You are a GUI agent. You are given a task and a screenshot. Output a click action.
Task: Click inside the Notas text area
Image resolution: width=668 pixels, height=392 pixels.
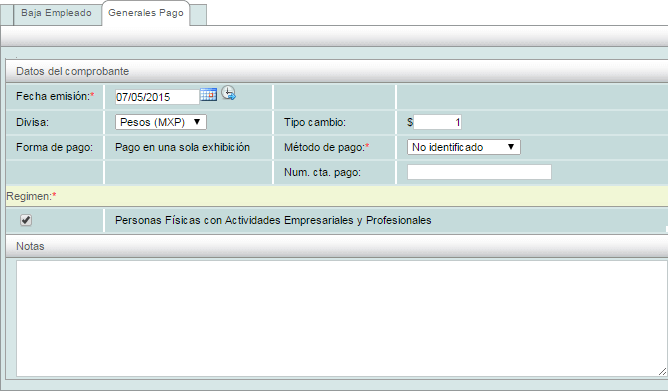pos(342,318)
